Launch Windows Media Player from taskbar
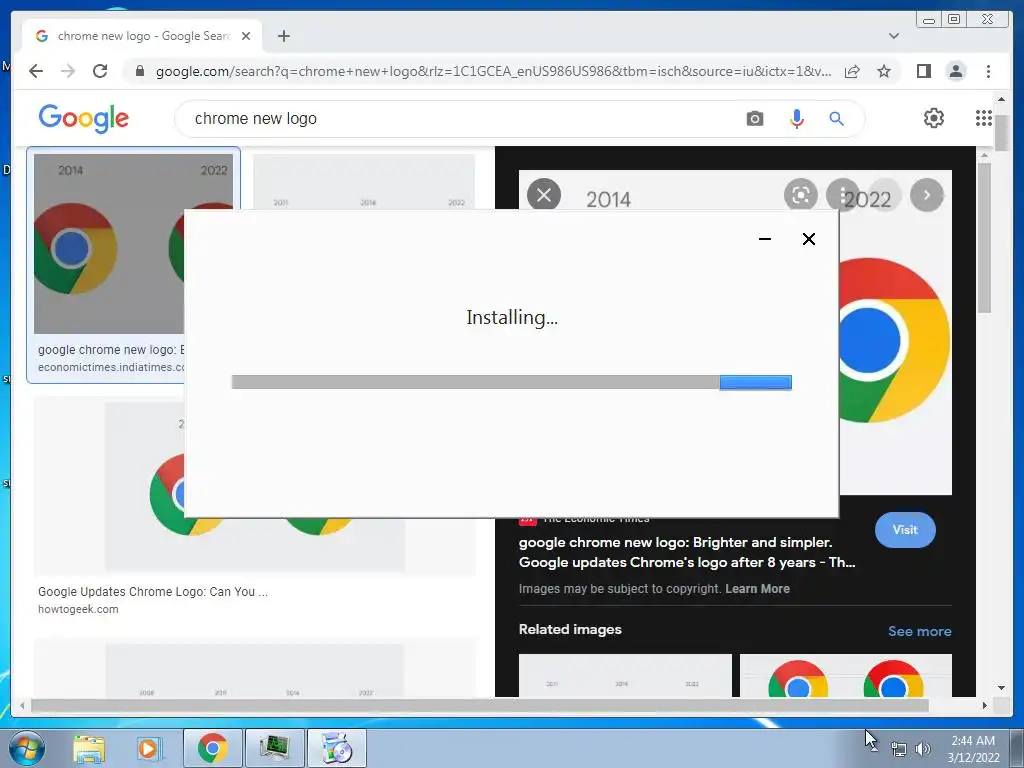Image resolution: width=1024 pixels, height=768 pixels. click(148, 748)
